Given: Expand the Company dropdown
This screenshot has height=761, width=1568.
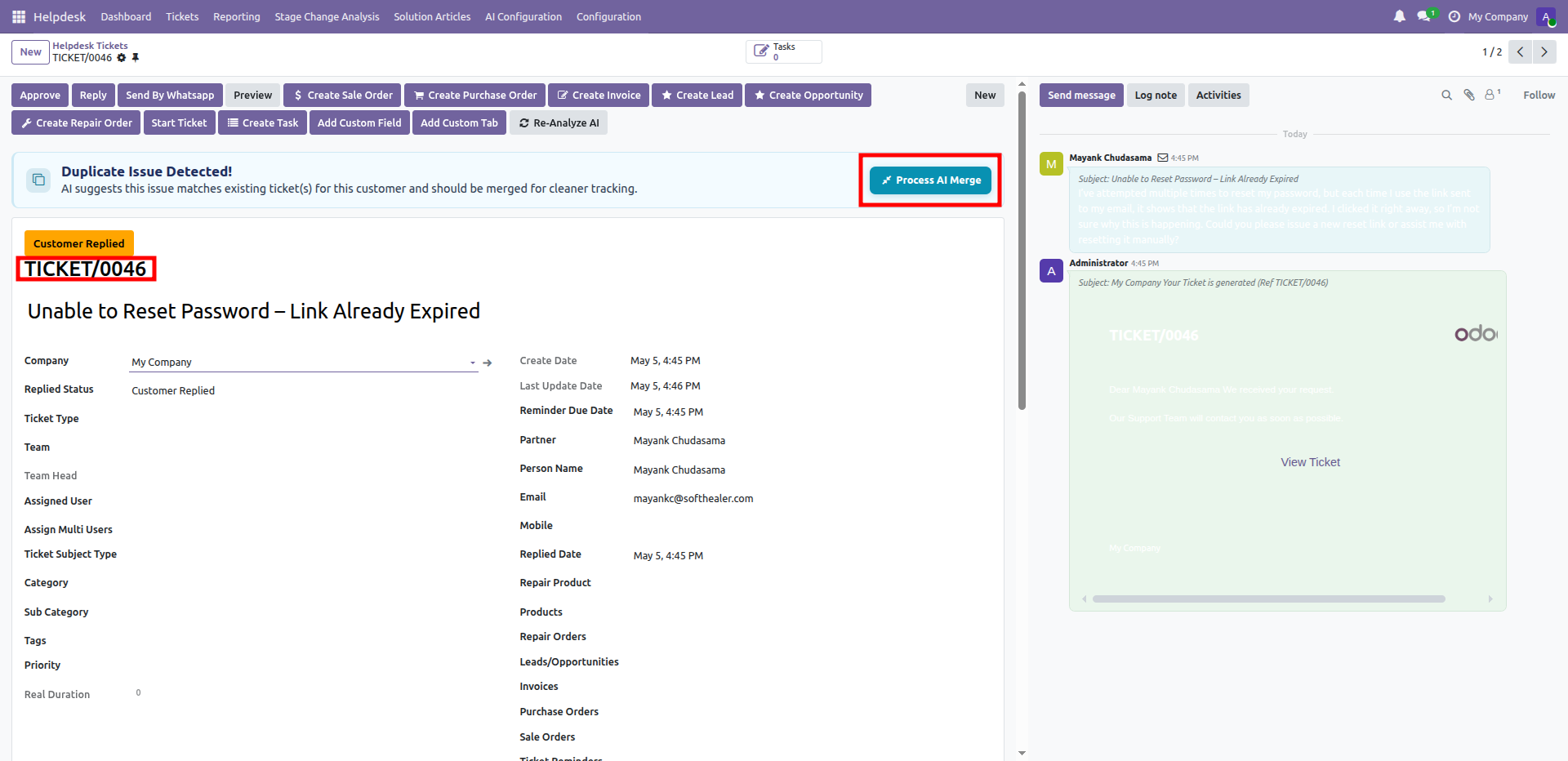Looking at the screenshot, I should coord(473,363).
